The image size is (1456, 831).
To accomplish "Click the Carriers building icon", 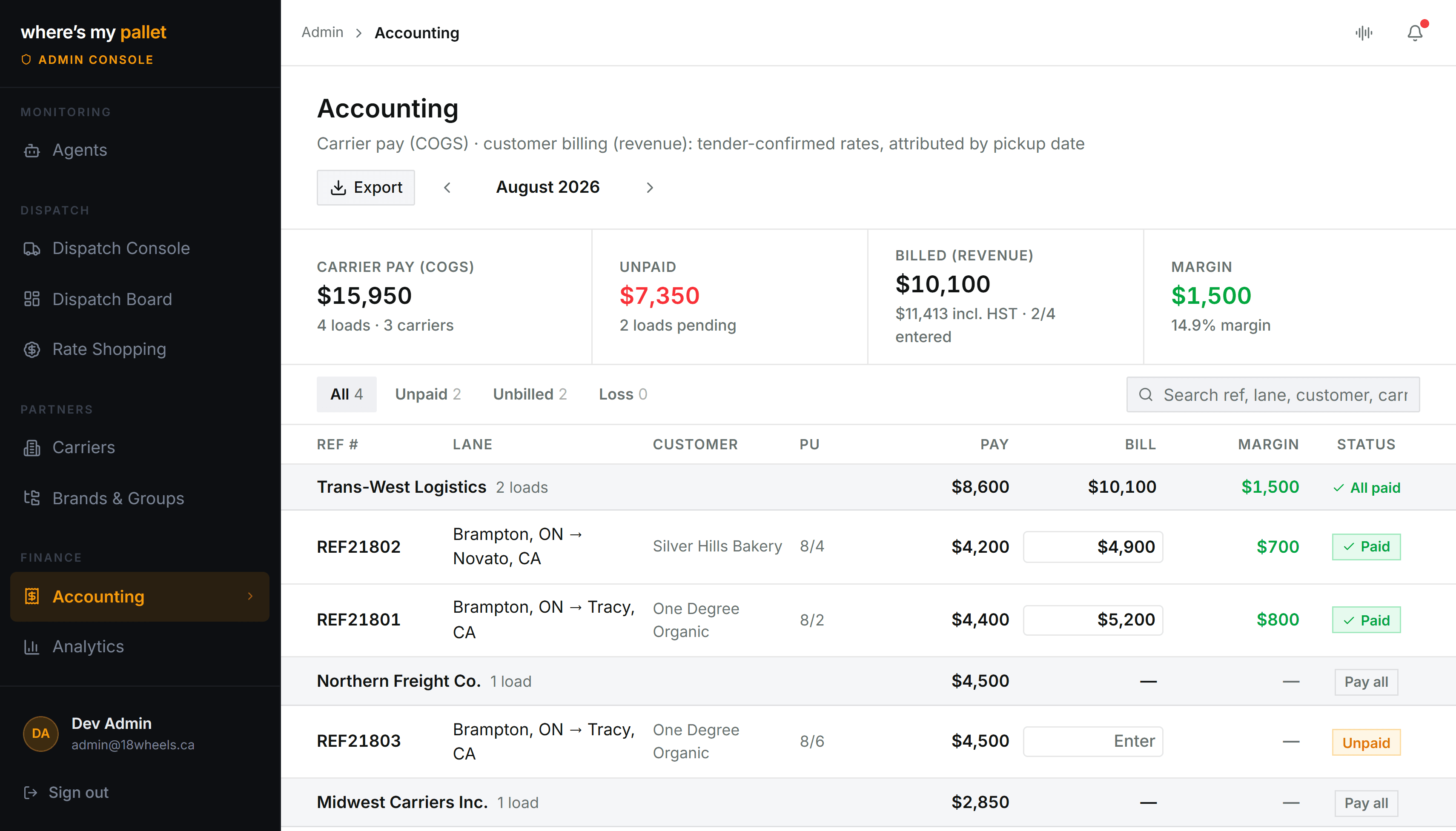I will coord(32,448).
